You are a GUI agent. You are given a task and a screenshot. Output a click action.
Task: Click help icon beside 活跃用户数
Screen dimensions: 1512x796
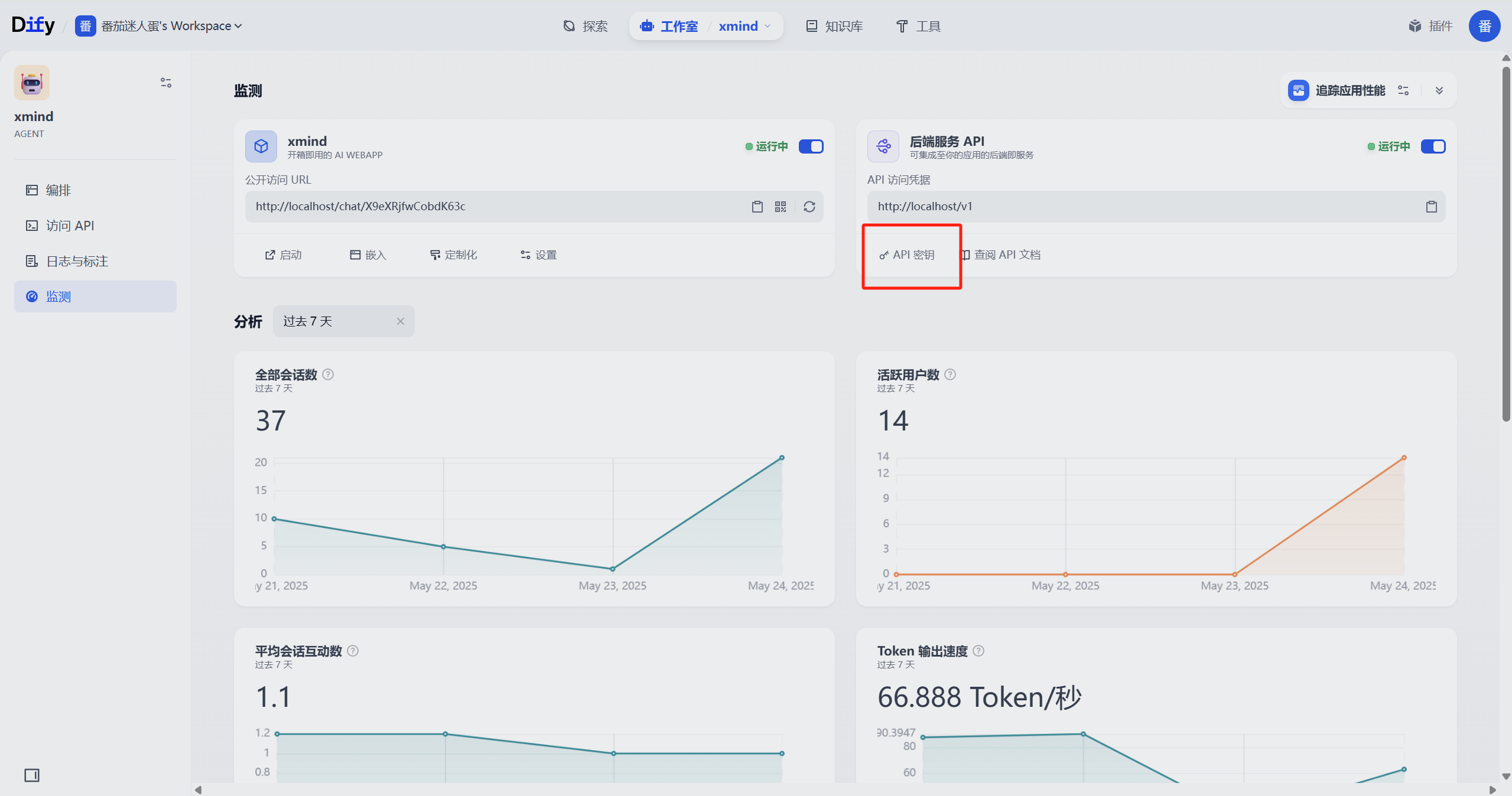click(950, 374)
